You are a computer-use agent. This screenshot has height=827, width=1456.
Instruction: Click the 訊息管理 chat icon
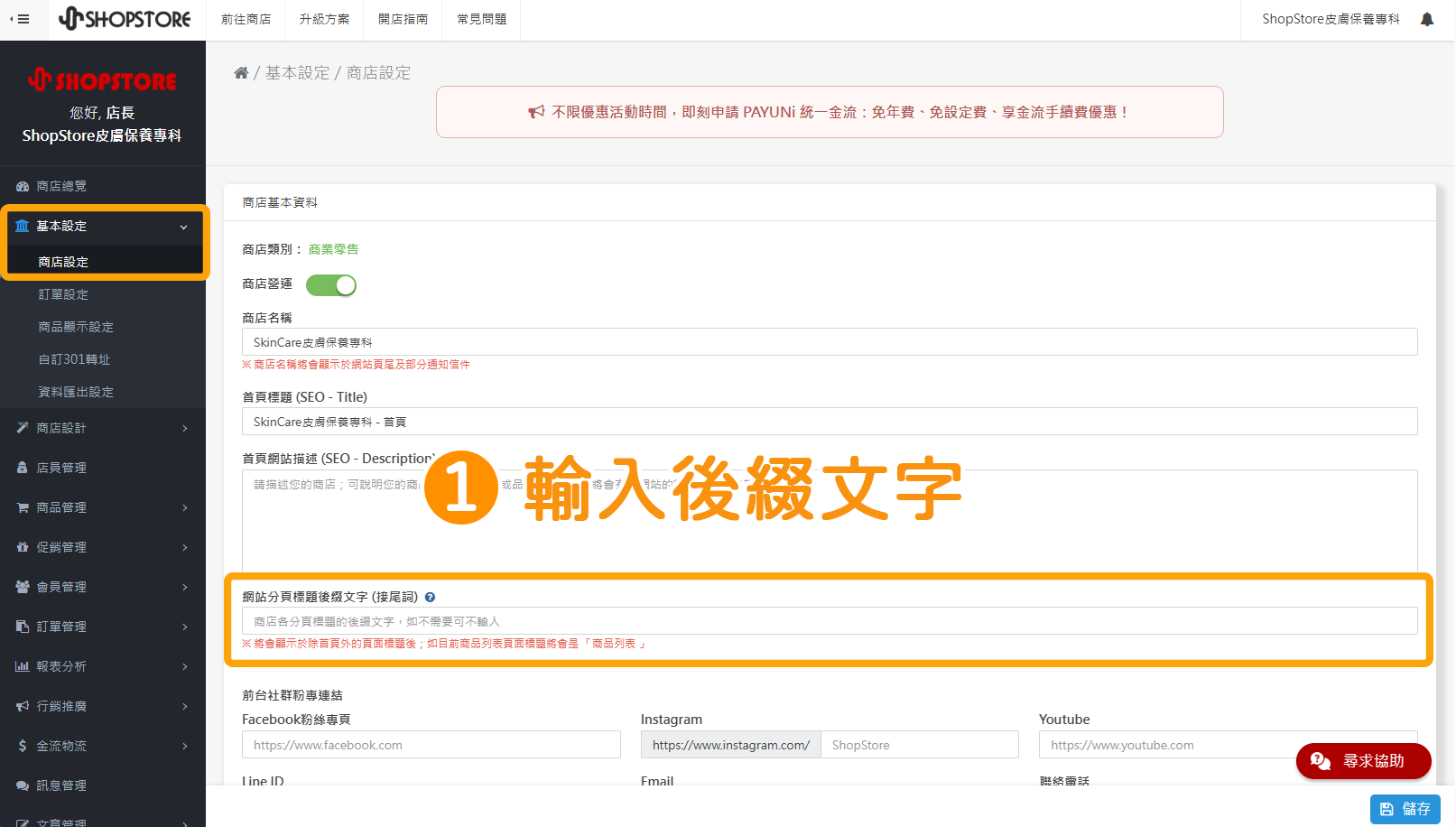[23, 785]
